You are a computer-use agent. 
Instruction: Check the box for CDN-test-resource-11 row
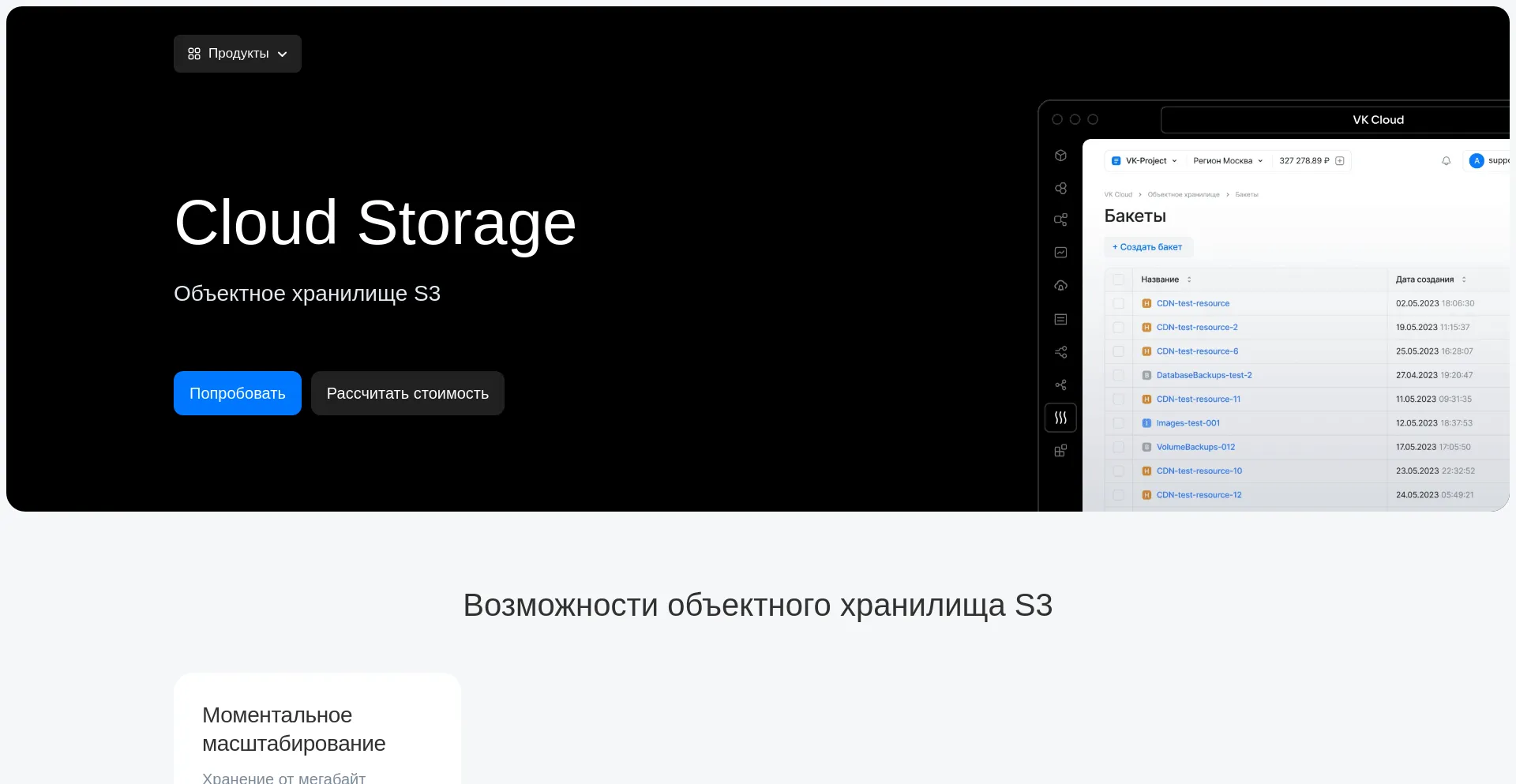1118,400
